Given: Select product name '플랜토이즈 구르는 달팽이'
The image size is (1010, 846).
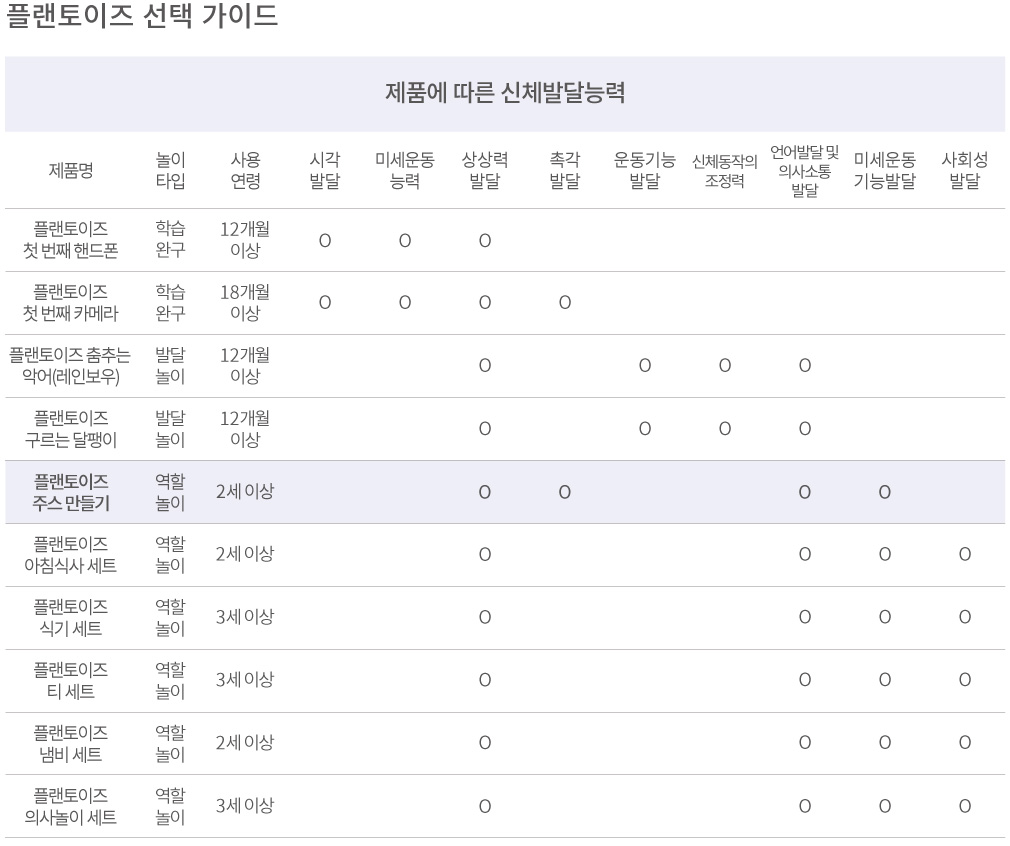Looking at the screenshot, I should click(71, 428).
